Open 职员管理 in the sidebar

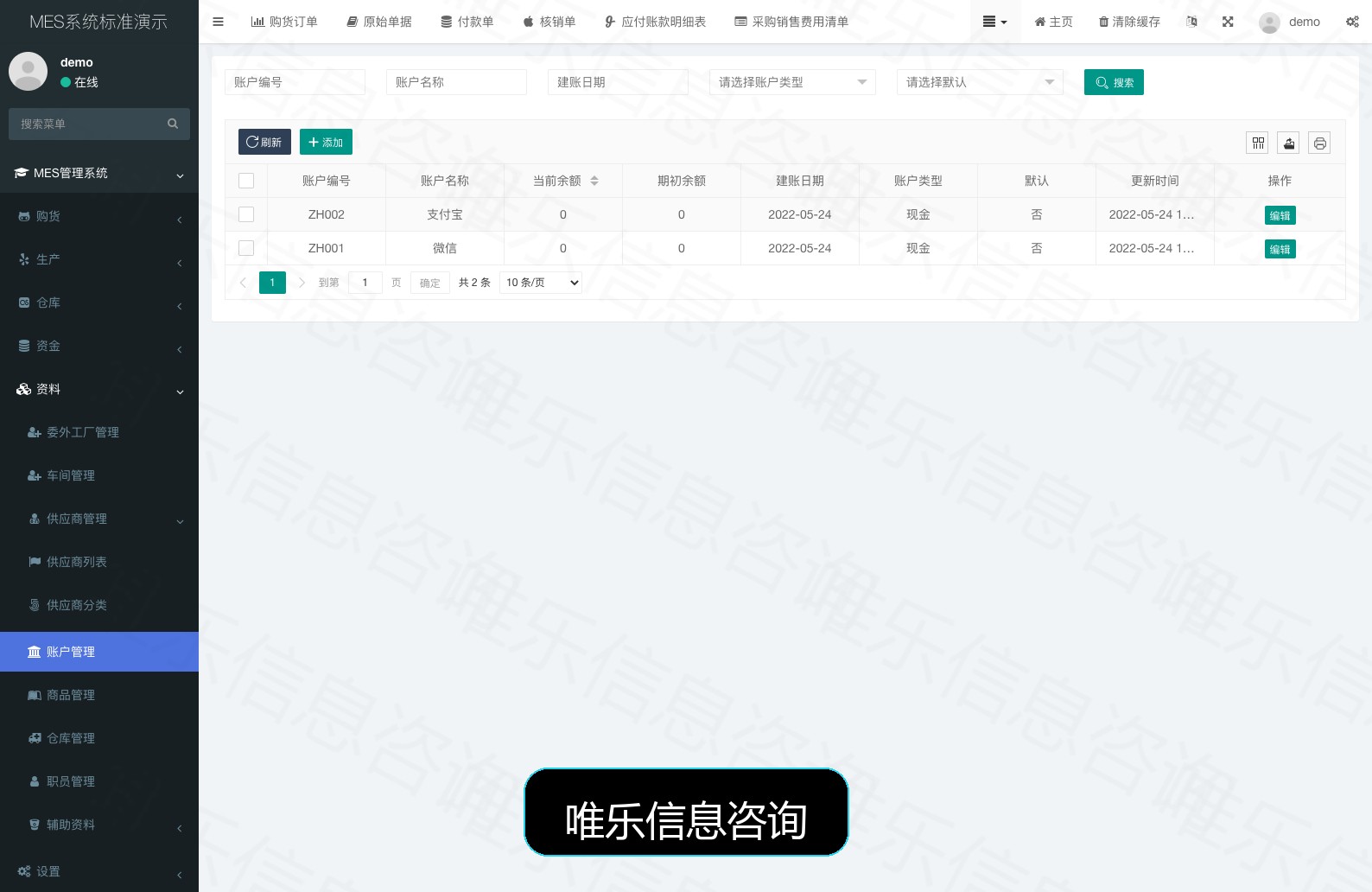coord(99,781)
